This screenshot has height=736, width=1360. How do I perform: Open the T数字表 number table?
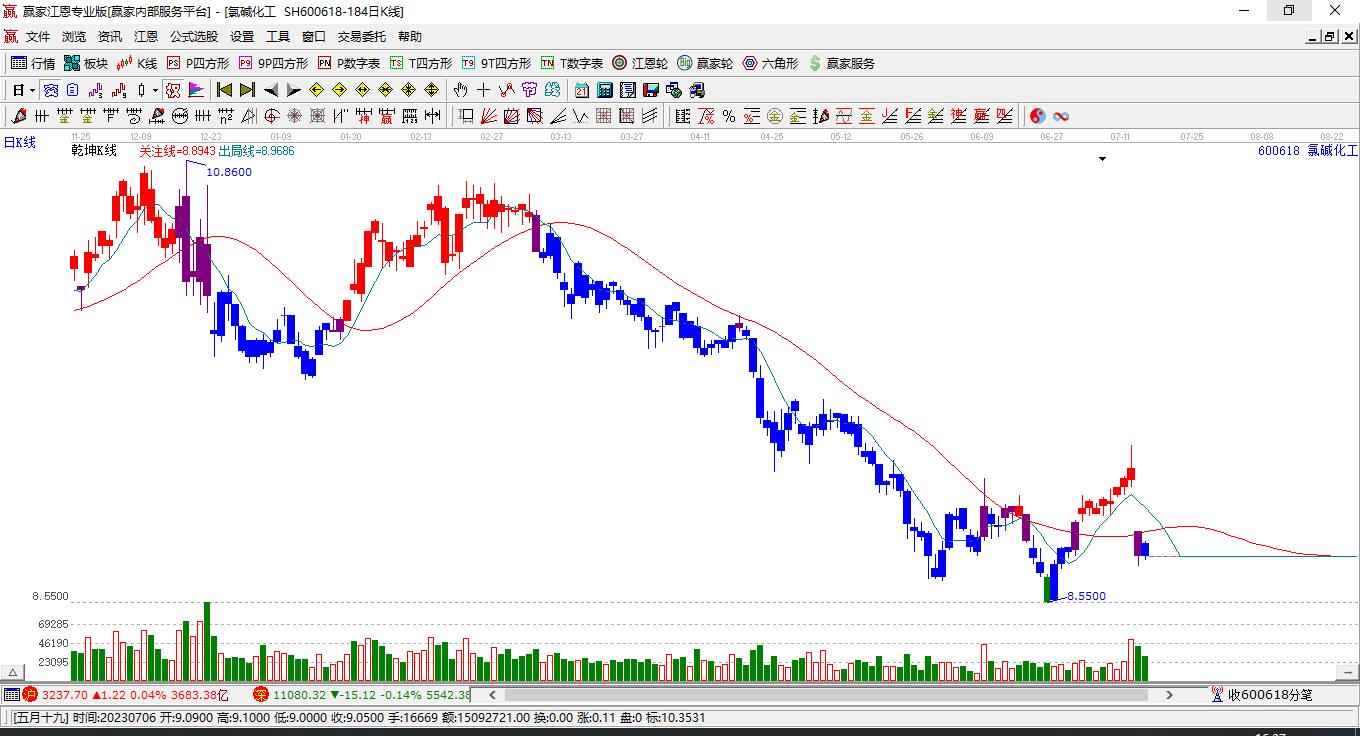[x=571, y=63]
